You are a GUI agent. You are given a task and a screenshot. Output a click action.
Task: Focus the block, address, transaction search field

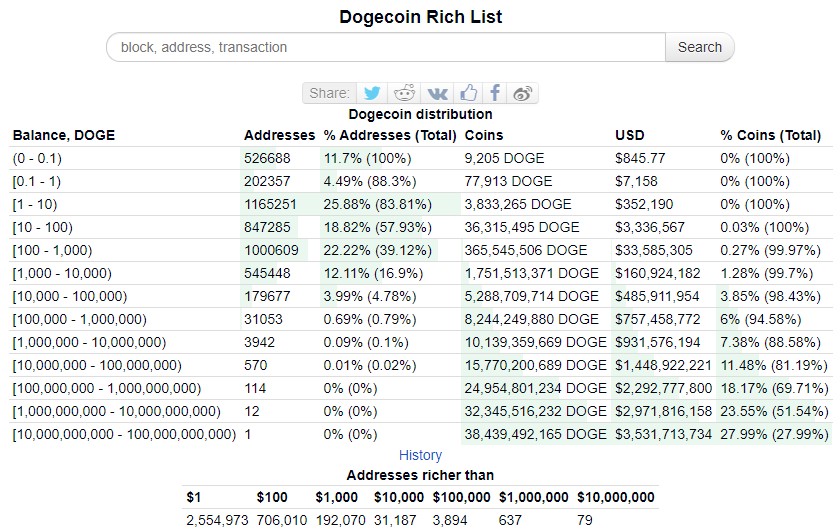pyautogui.click(x=385, y=47)
